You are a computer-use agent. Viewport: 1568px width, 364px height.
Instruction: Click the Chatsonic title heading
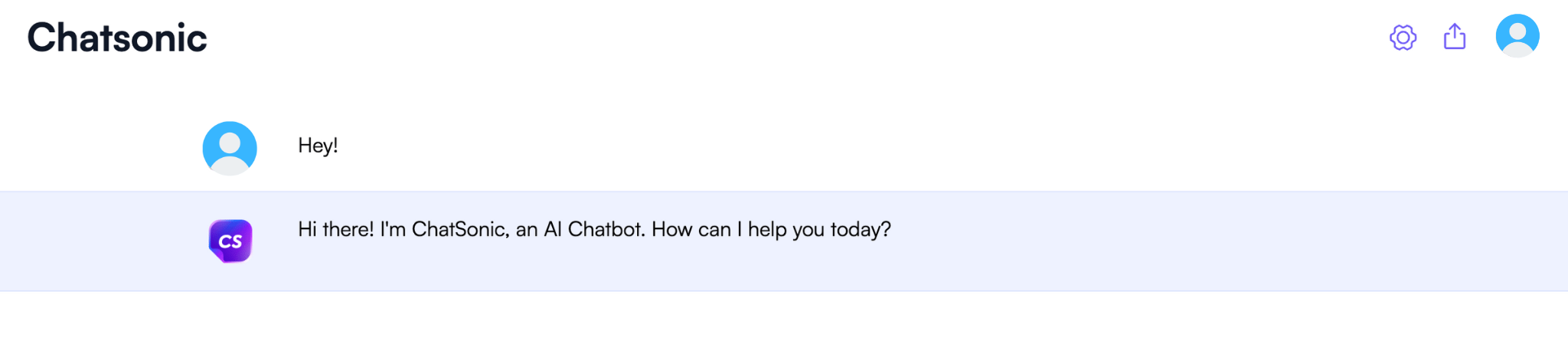[117, 38]
